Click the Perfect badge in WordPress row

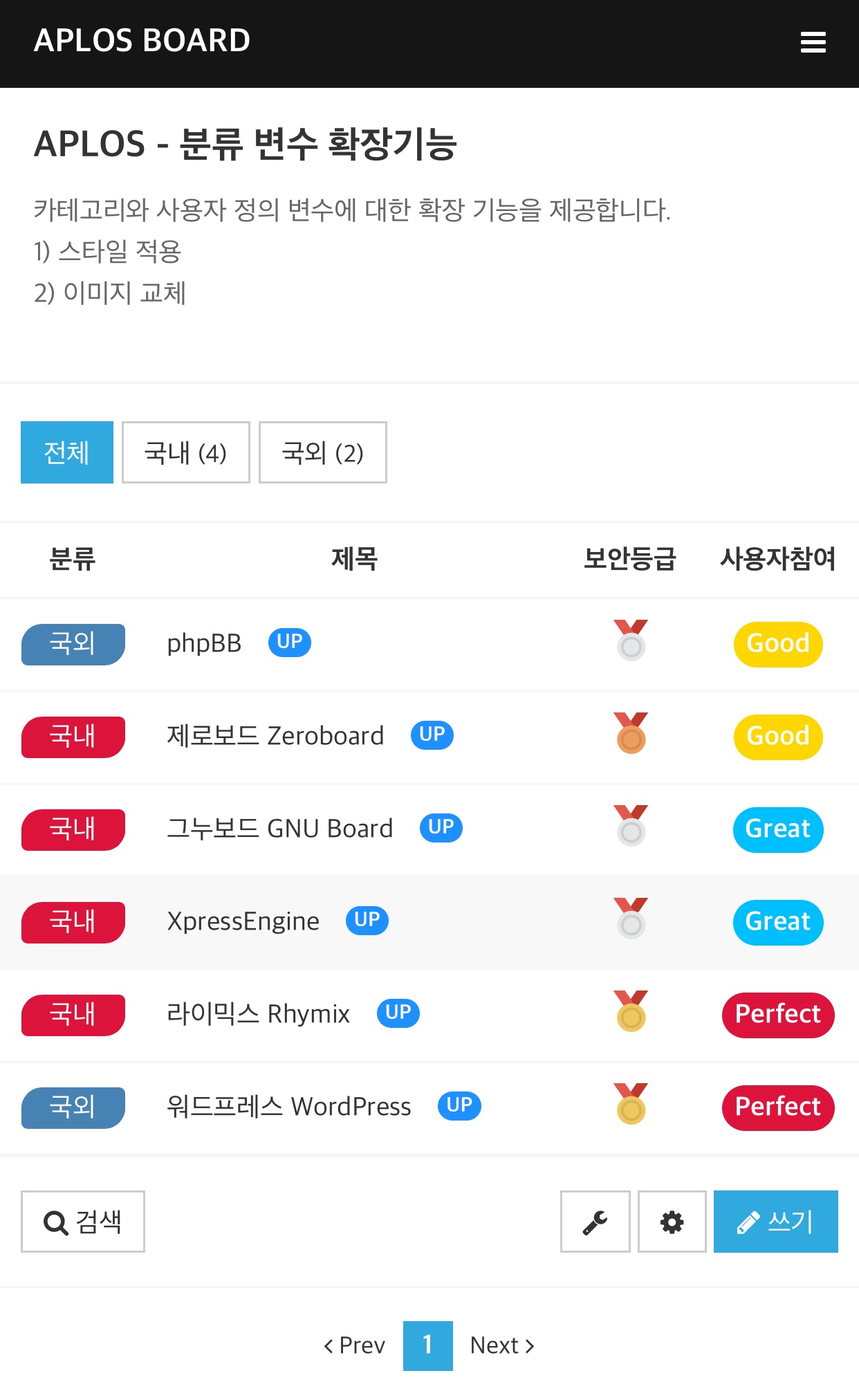(x=778, y=1107)
